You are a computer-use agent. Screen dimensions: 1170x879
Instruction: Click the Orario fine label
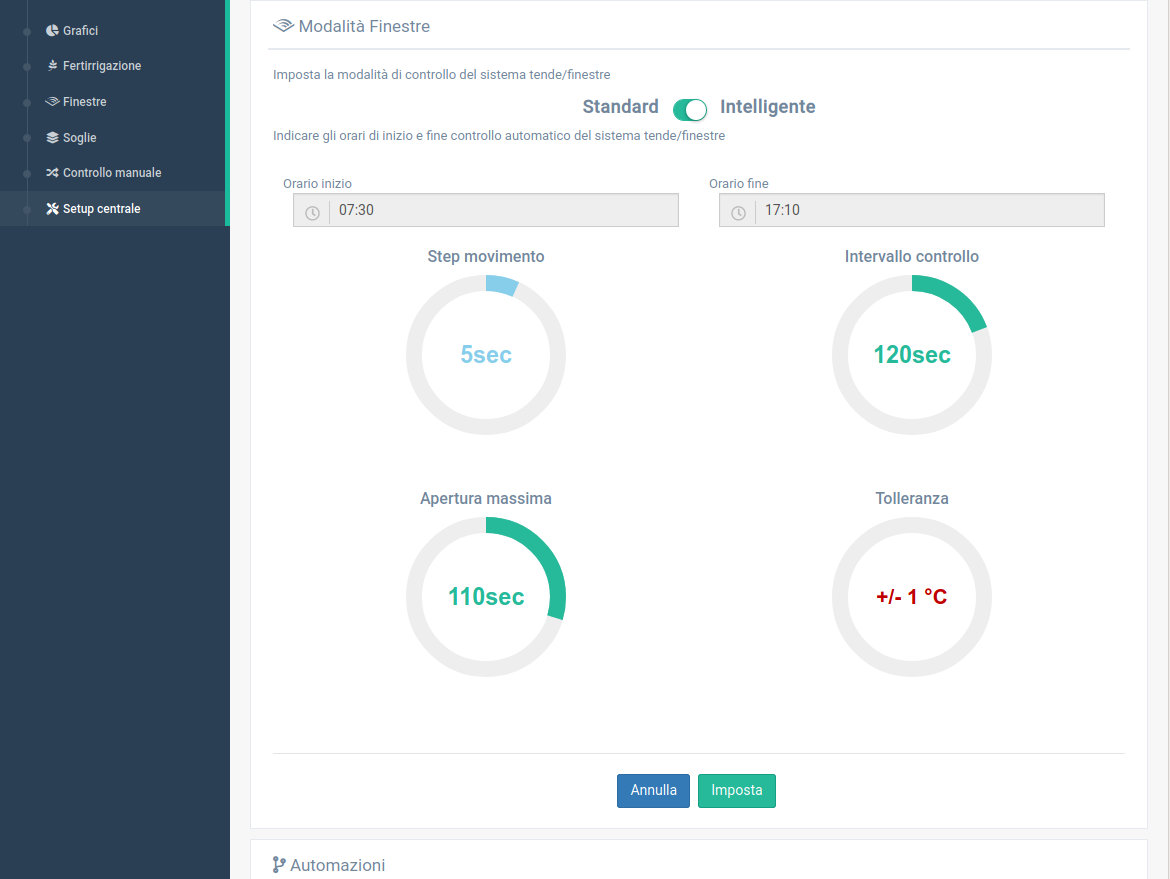(x=739, y=184)
